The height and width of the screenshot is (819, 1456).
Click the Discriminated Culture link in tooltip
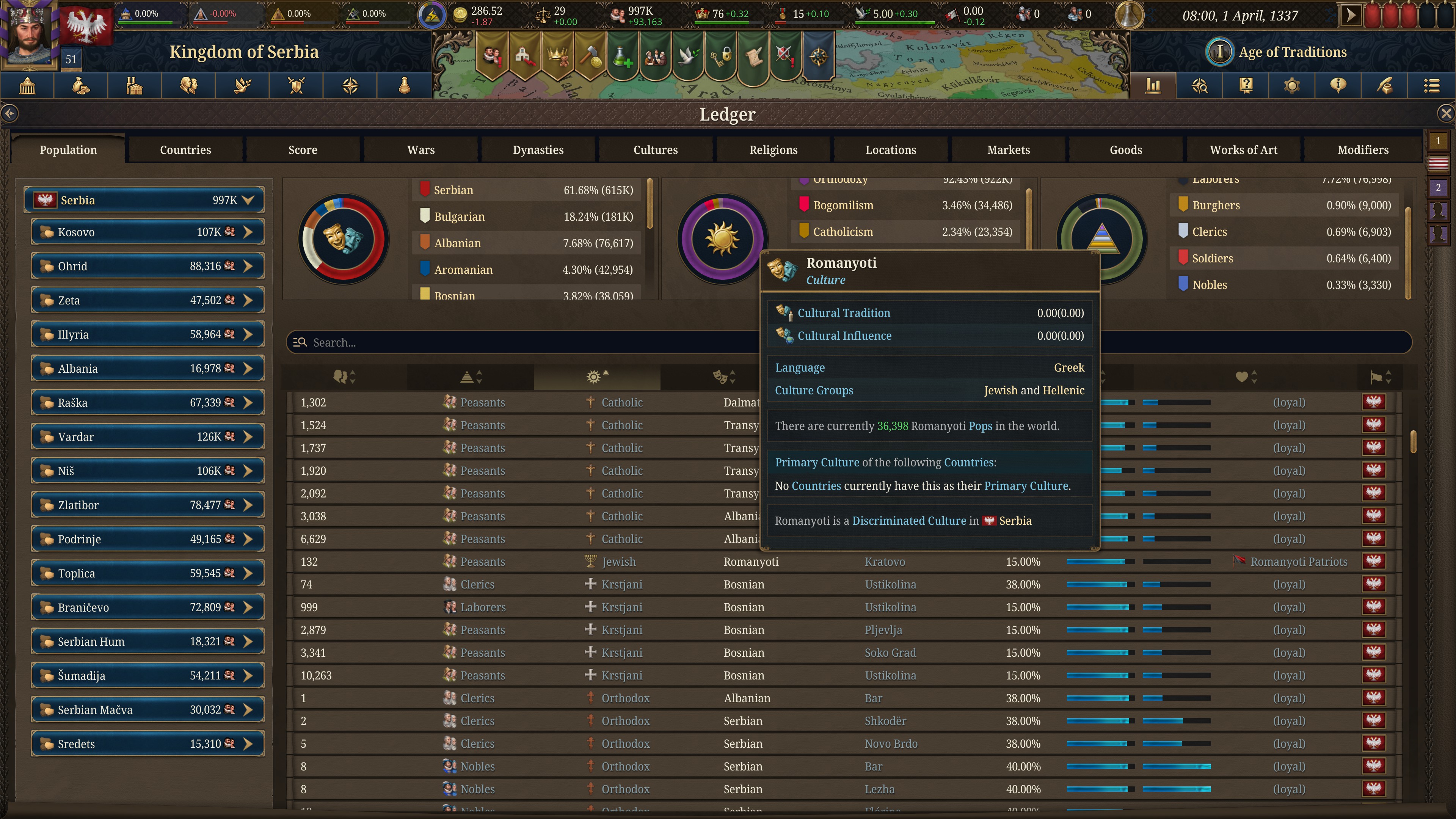point(909,521)
